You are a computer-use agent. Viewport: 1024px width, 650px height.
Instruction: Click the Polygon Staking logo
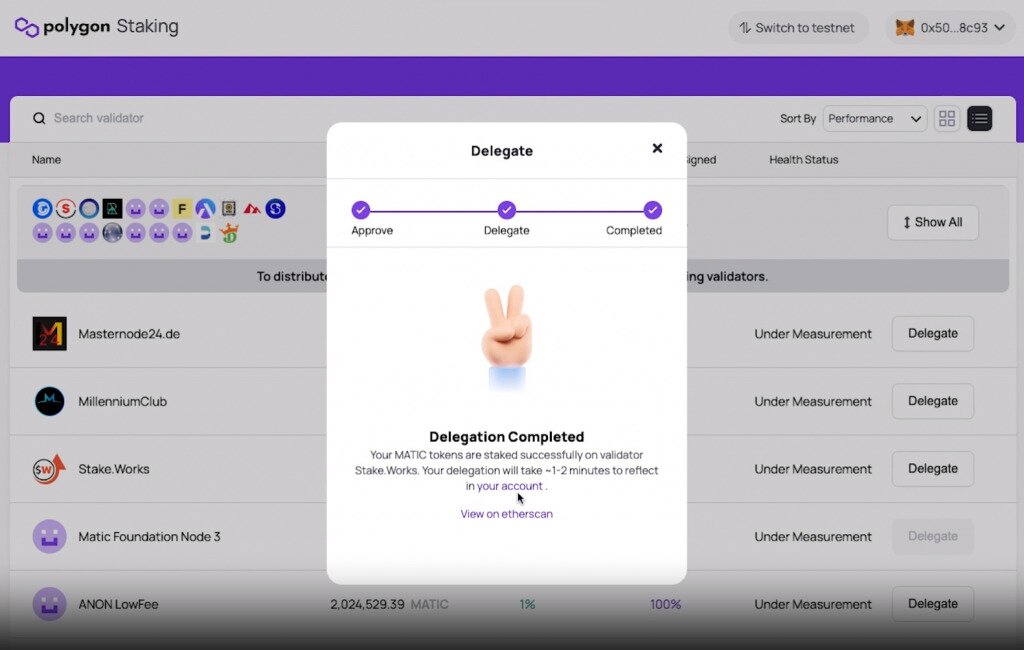click(x=96, y=27)
